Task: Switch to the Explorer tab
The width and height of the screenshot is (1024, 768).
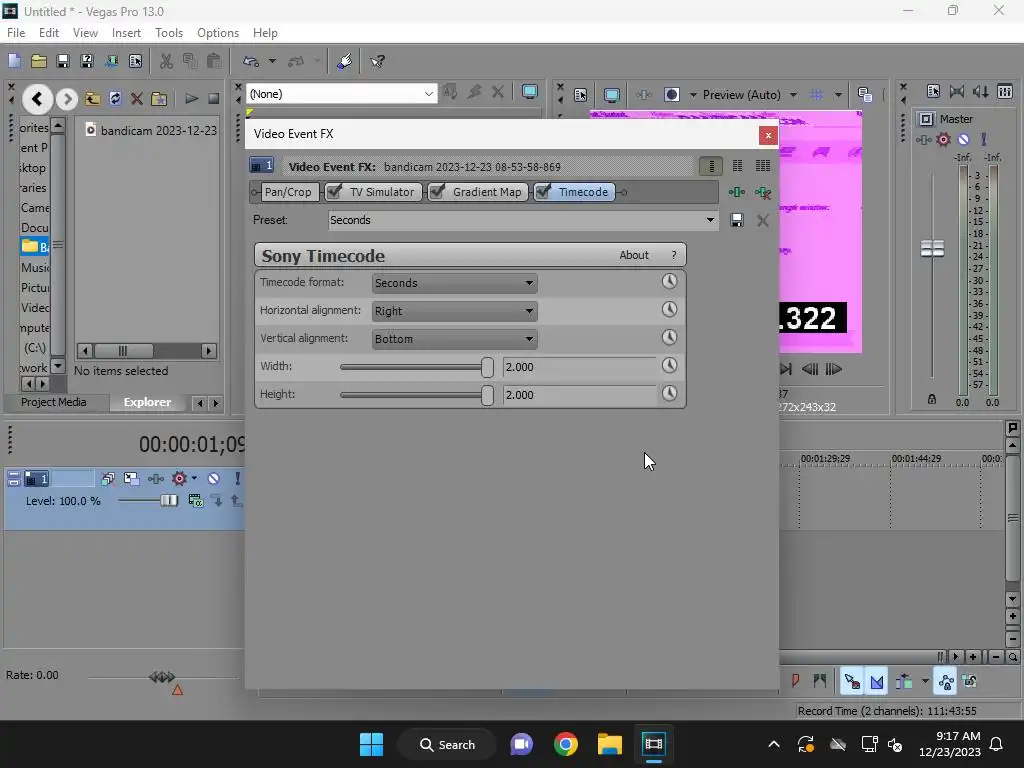Action: 148,402
